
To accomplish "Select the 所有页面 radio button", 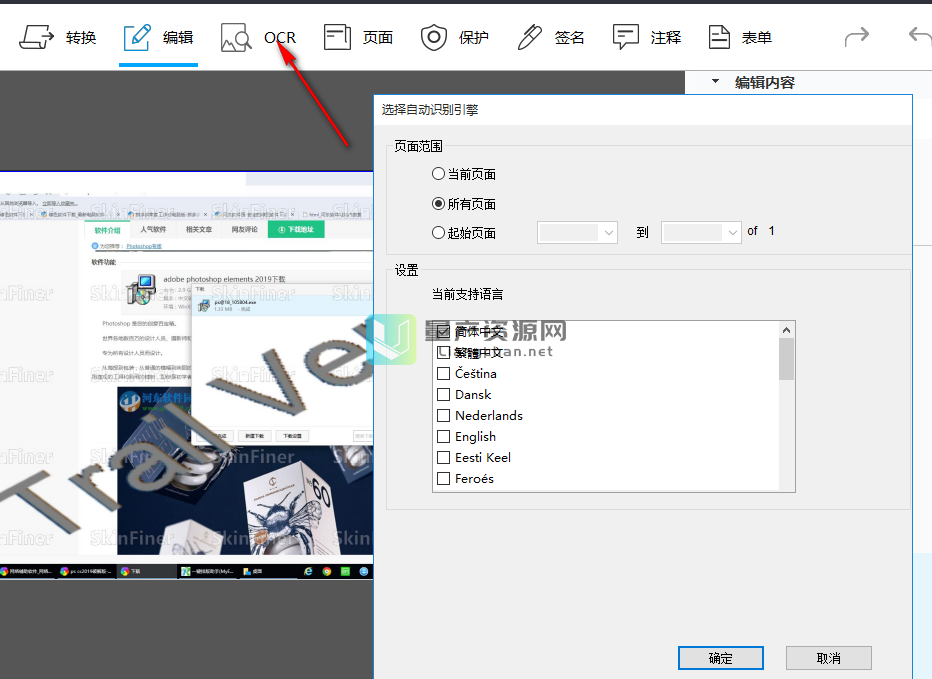I will click(438, 204).
